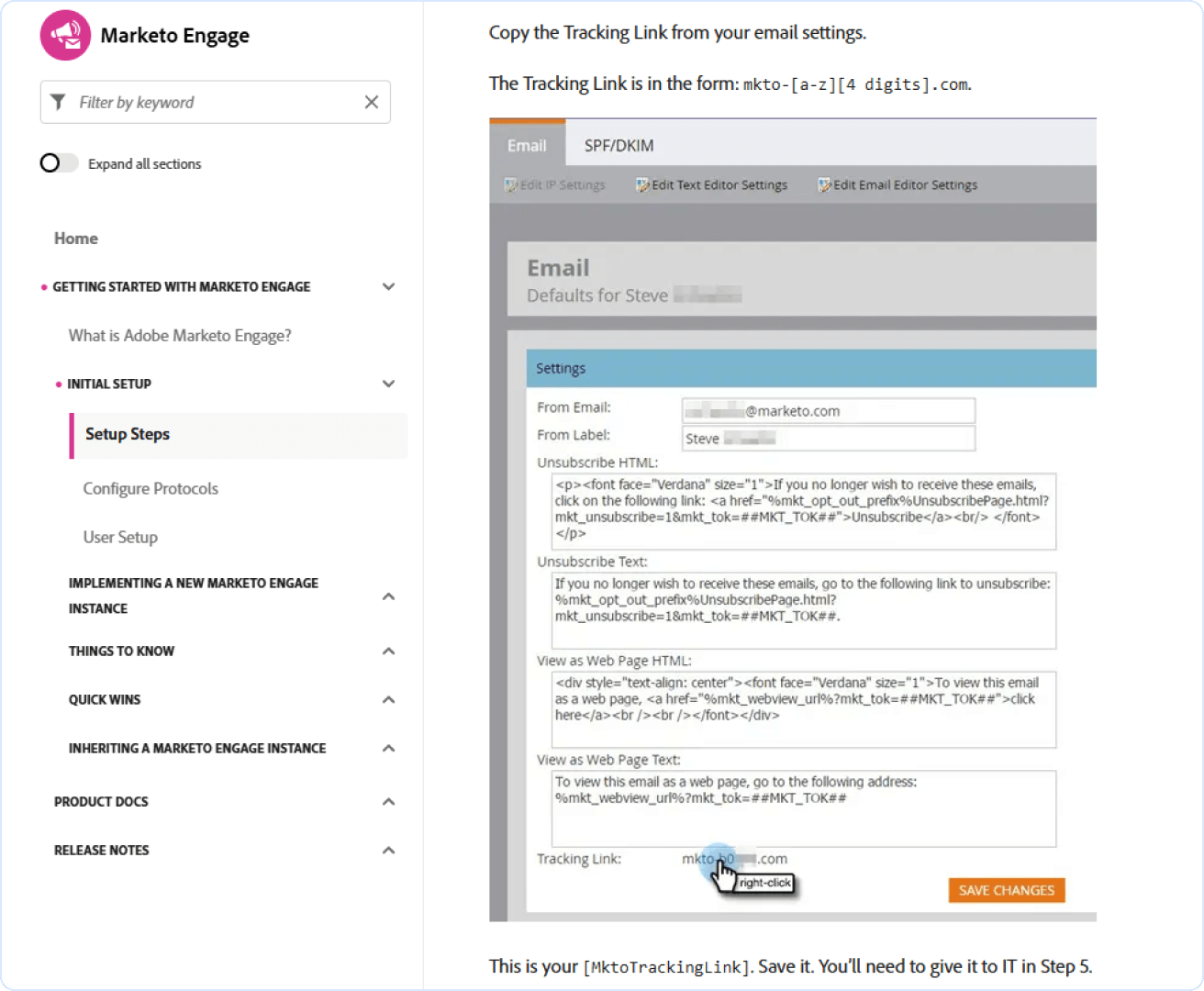
Task: Click the embedded email settings screenshot
Action: pos(793,520)
